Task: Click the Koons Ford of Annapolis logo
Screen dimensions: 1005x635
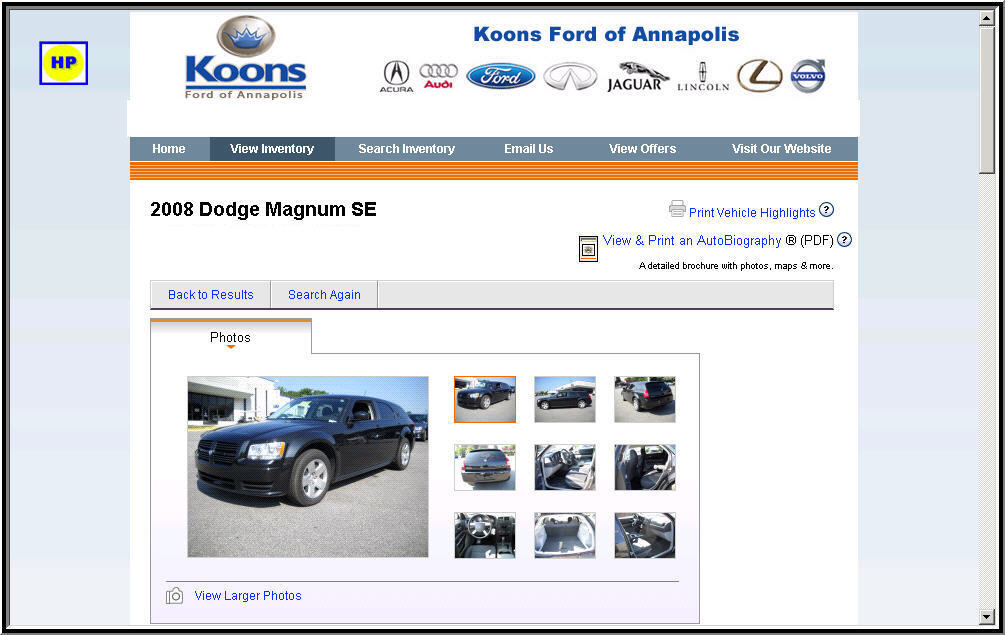Action: [x=245, y=58]
